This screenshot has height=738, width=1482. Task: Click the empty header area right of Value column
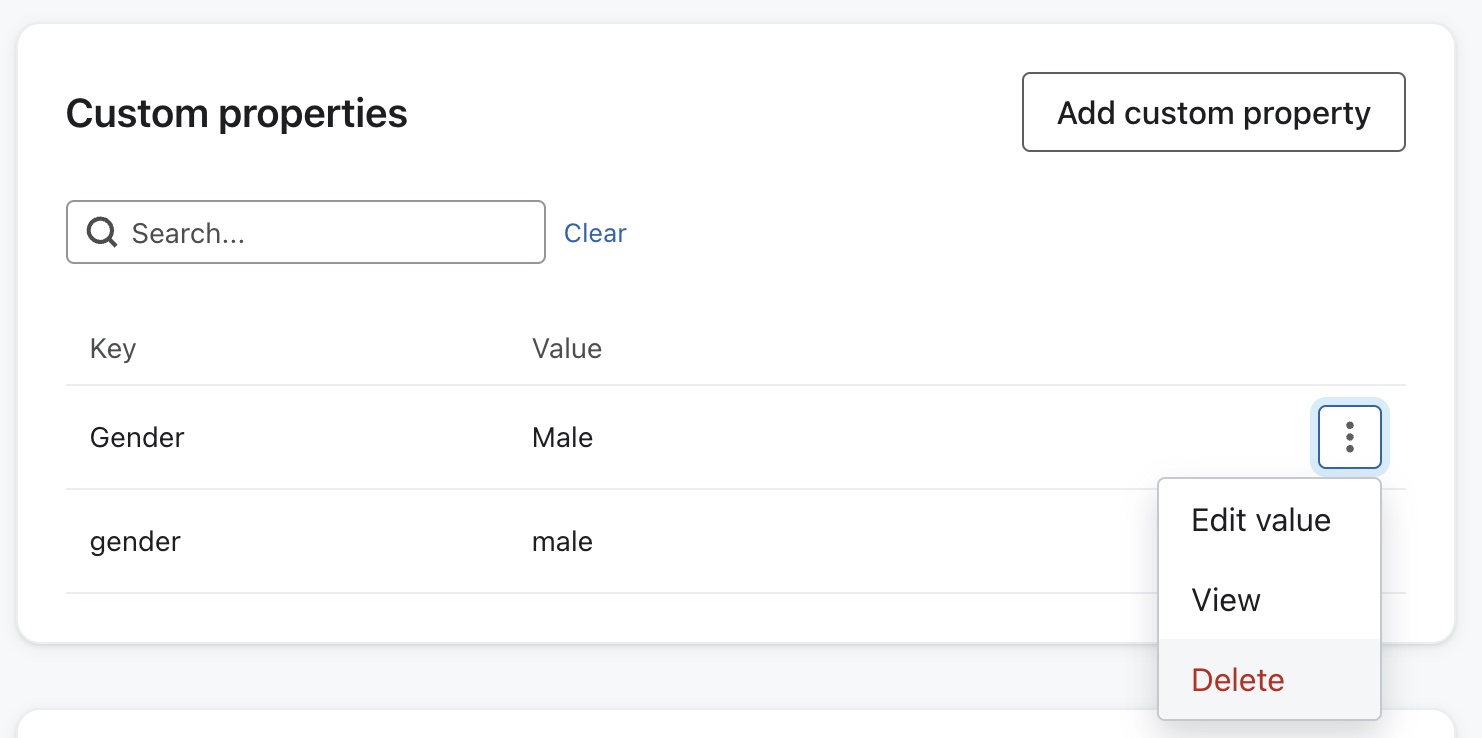[x=950, y=348]
